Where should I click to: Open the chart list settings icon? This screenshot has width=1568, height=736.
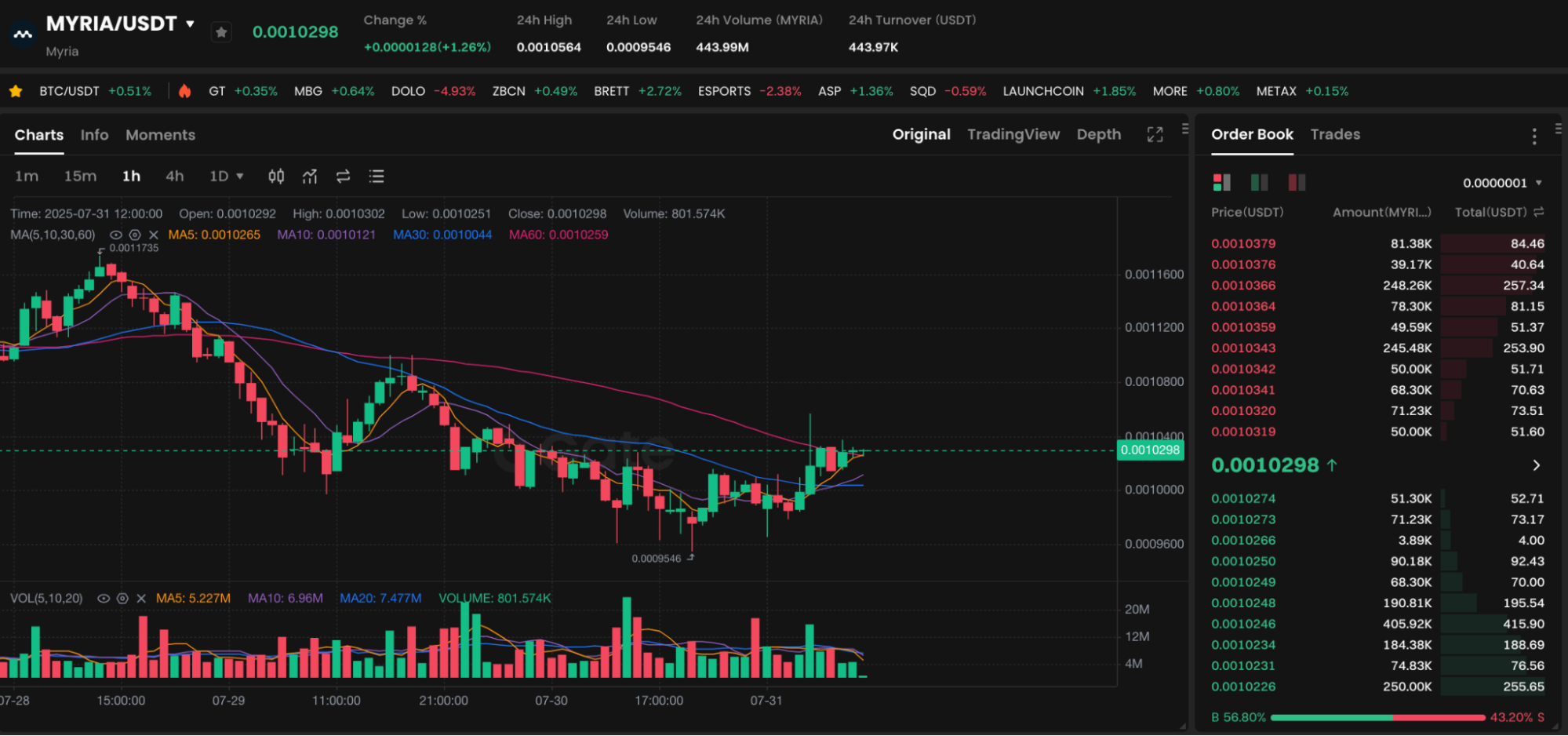tap(377, 177)
